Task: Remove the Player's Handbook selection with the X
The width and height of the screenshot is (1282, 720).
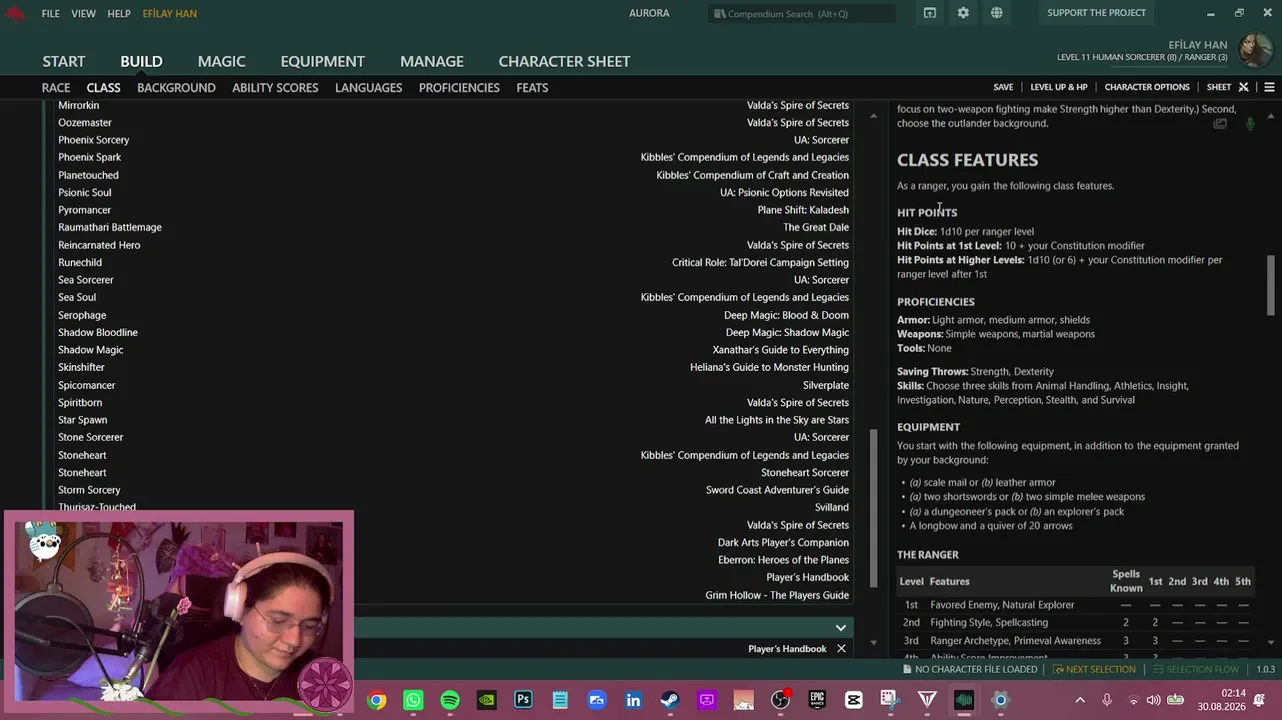Action: (841, 649)
